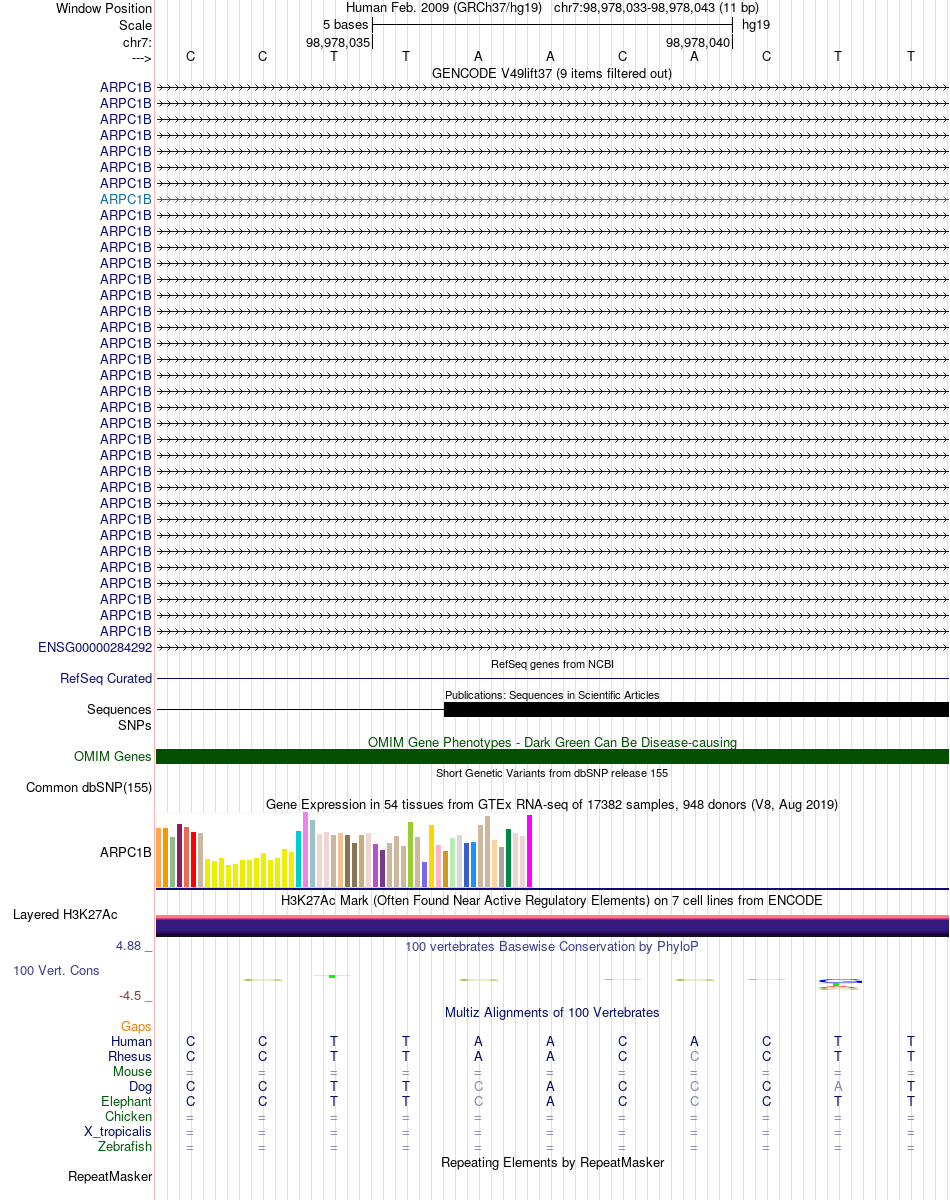Open the OMIM Genes track label
The image size is (950, 1200).
pos(113,756)
